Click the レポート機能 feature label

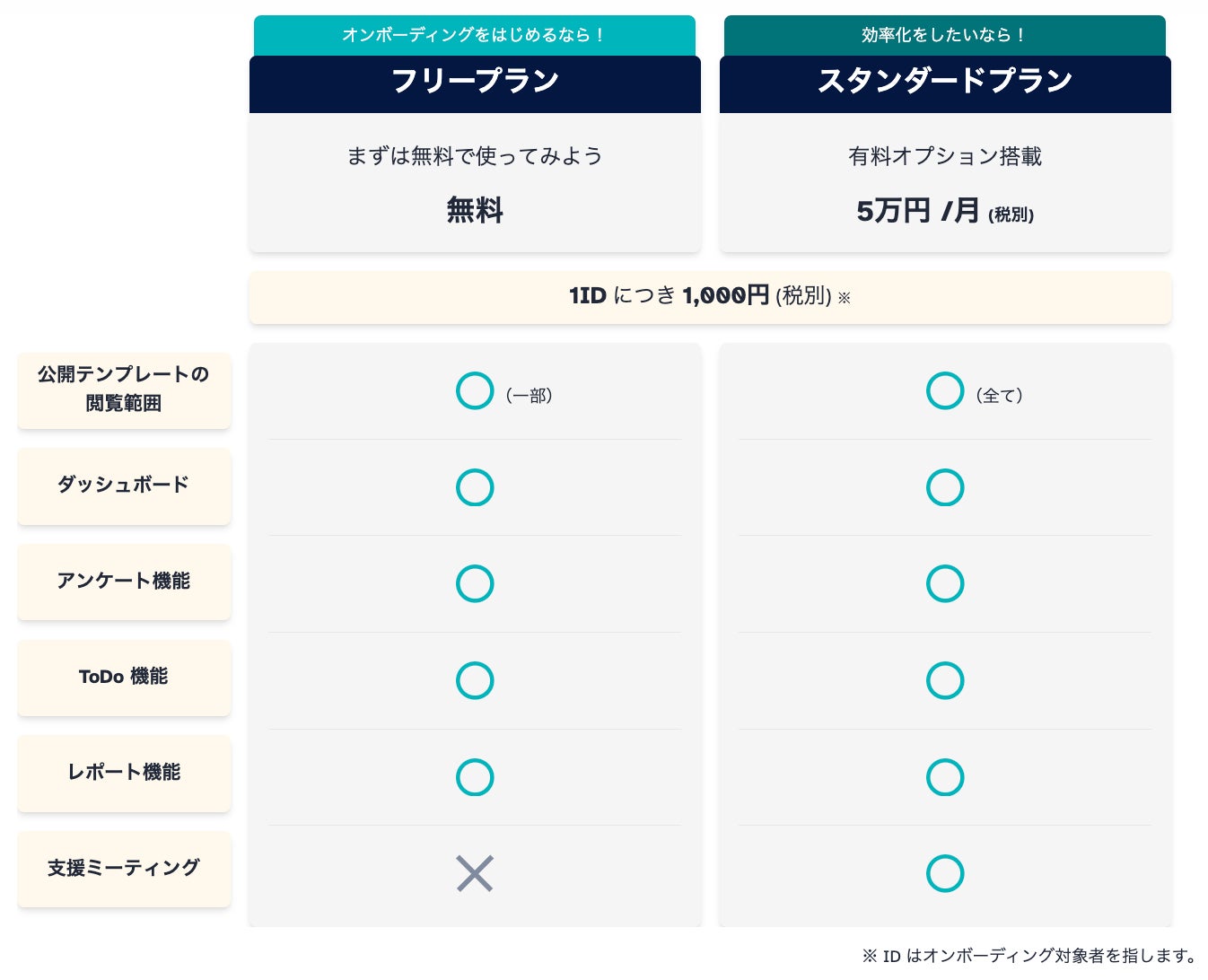coord(124,773)
